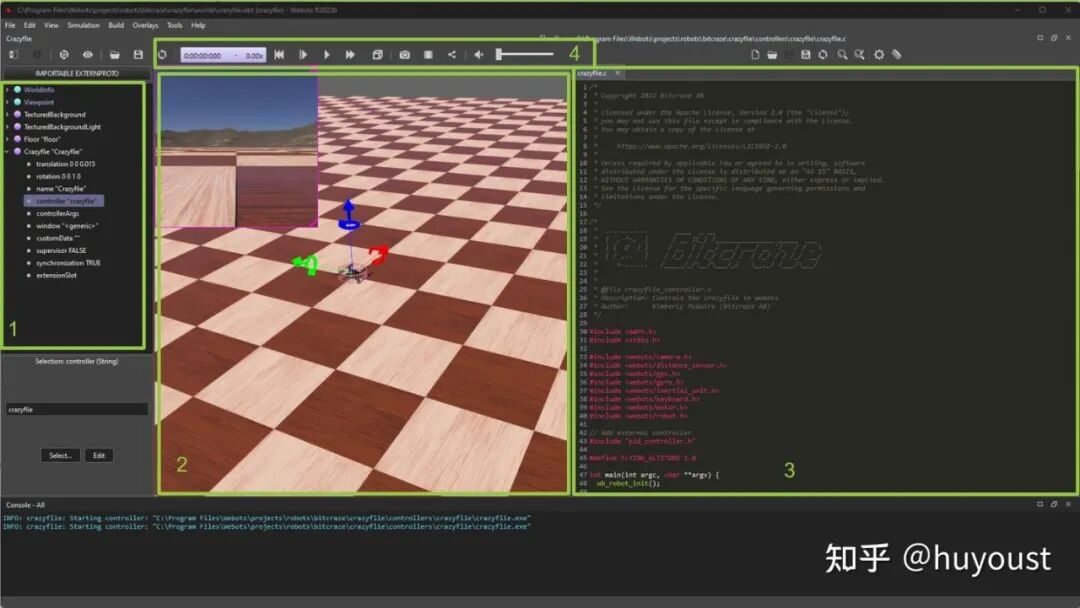Create new file in text editor
1080x608 pixels.
point(755,54)
